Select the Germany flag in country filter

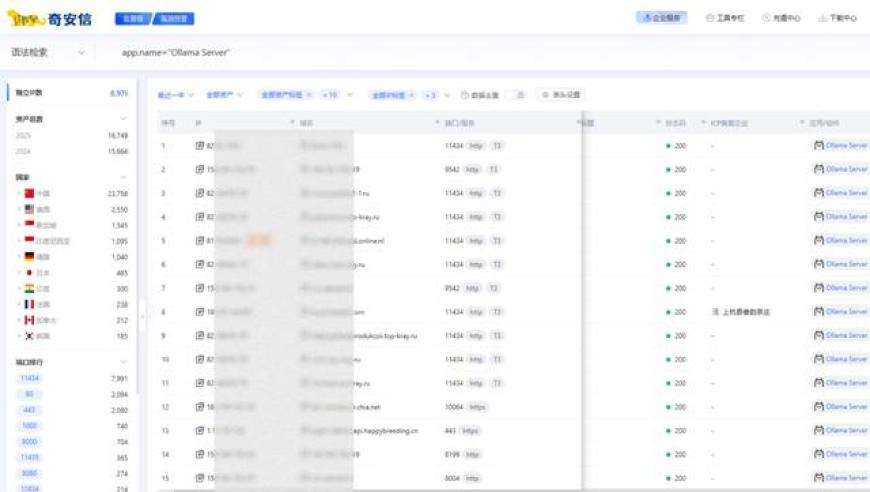tap(29, 257)
